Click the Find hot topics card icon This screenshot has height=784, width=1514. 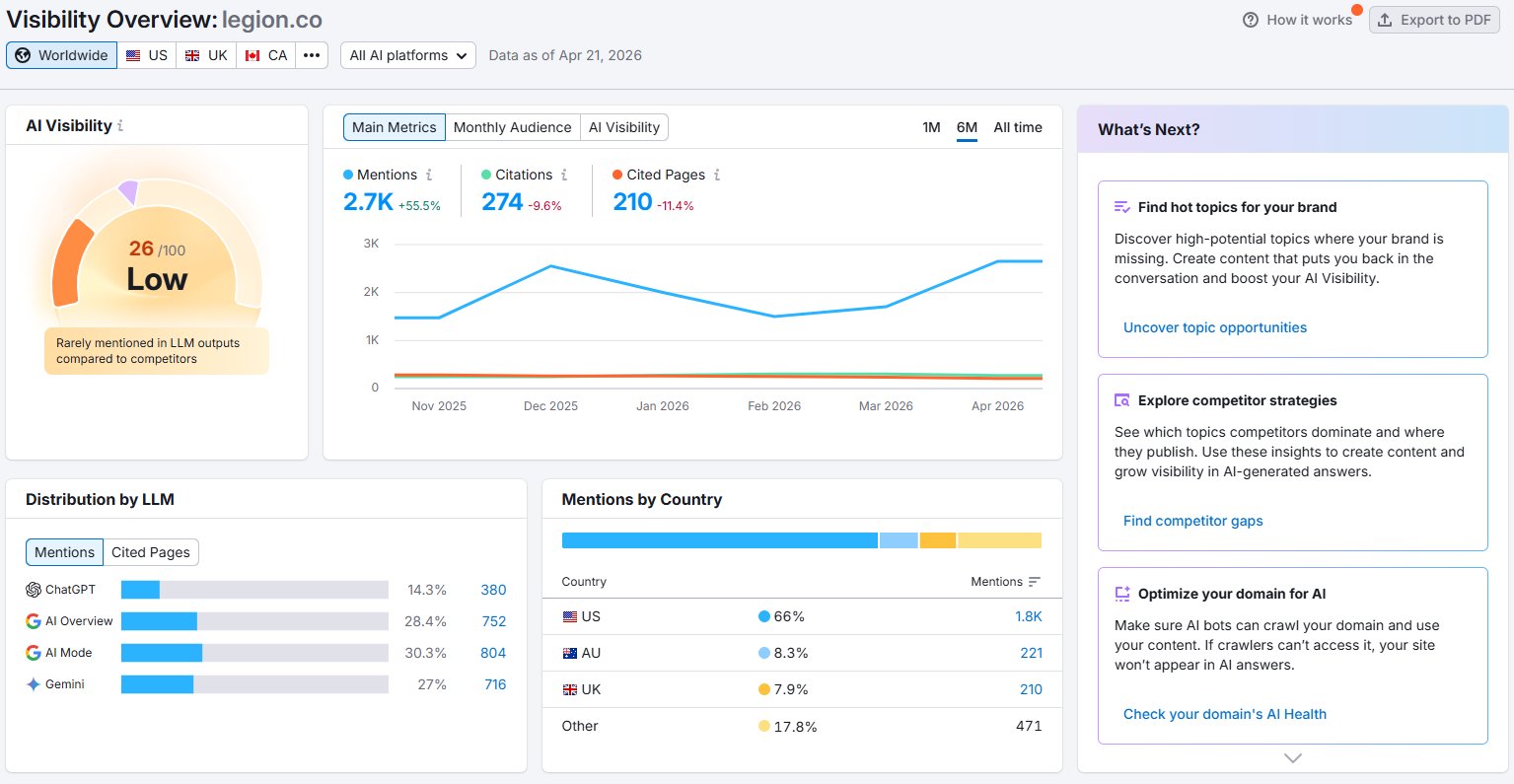(x=1121, y=207)
